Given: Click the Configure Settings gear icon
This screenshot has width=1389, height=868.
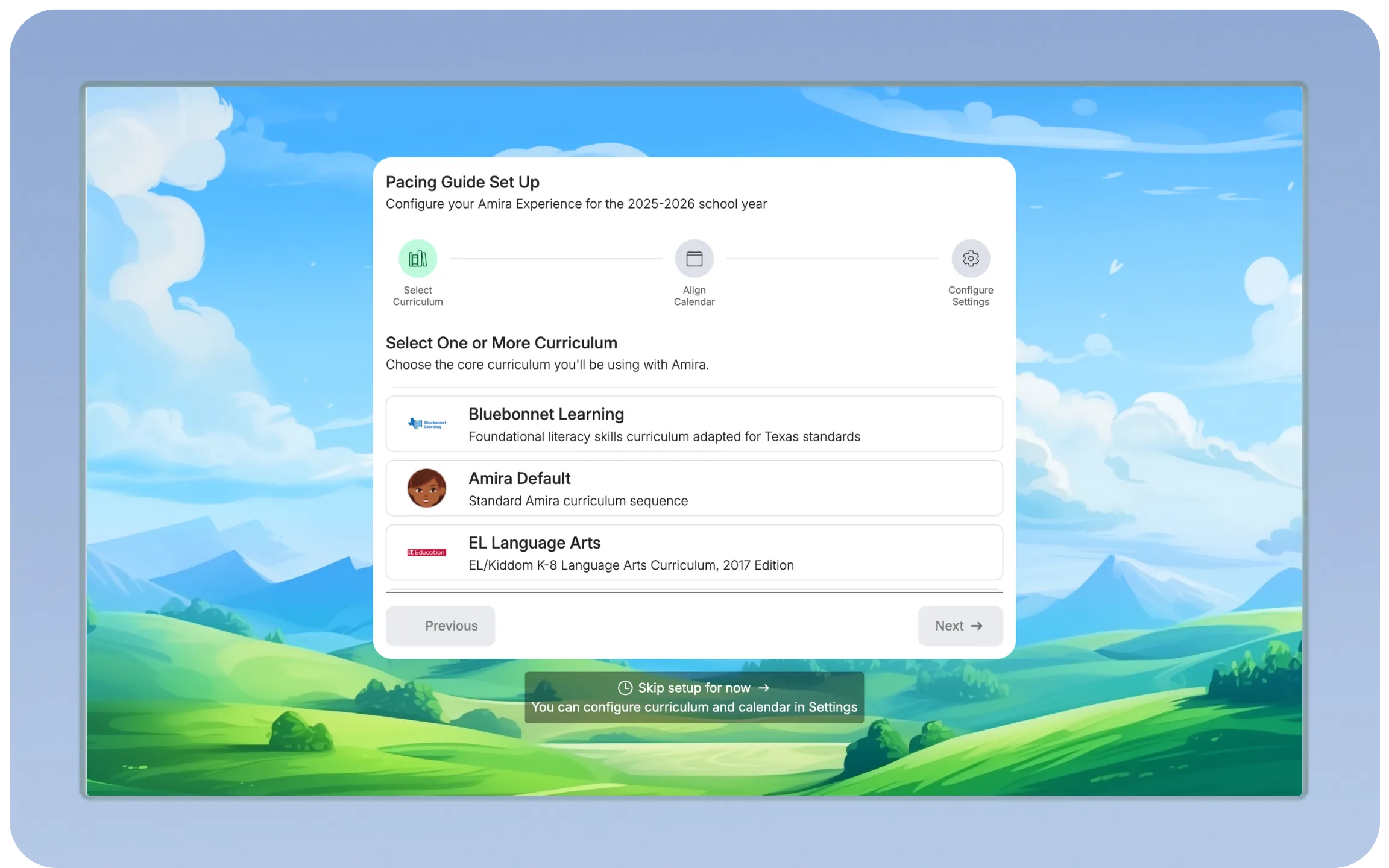Looking at the screenshot, I should (x=971, y=259).
